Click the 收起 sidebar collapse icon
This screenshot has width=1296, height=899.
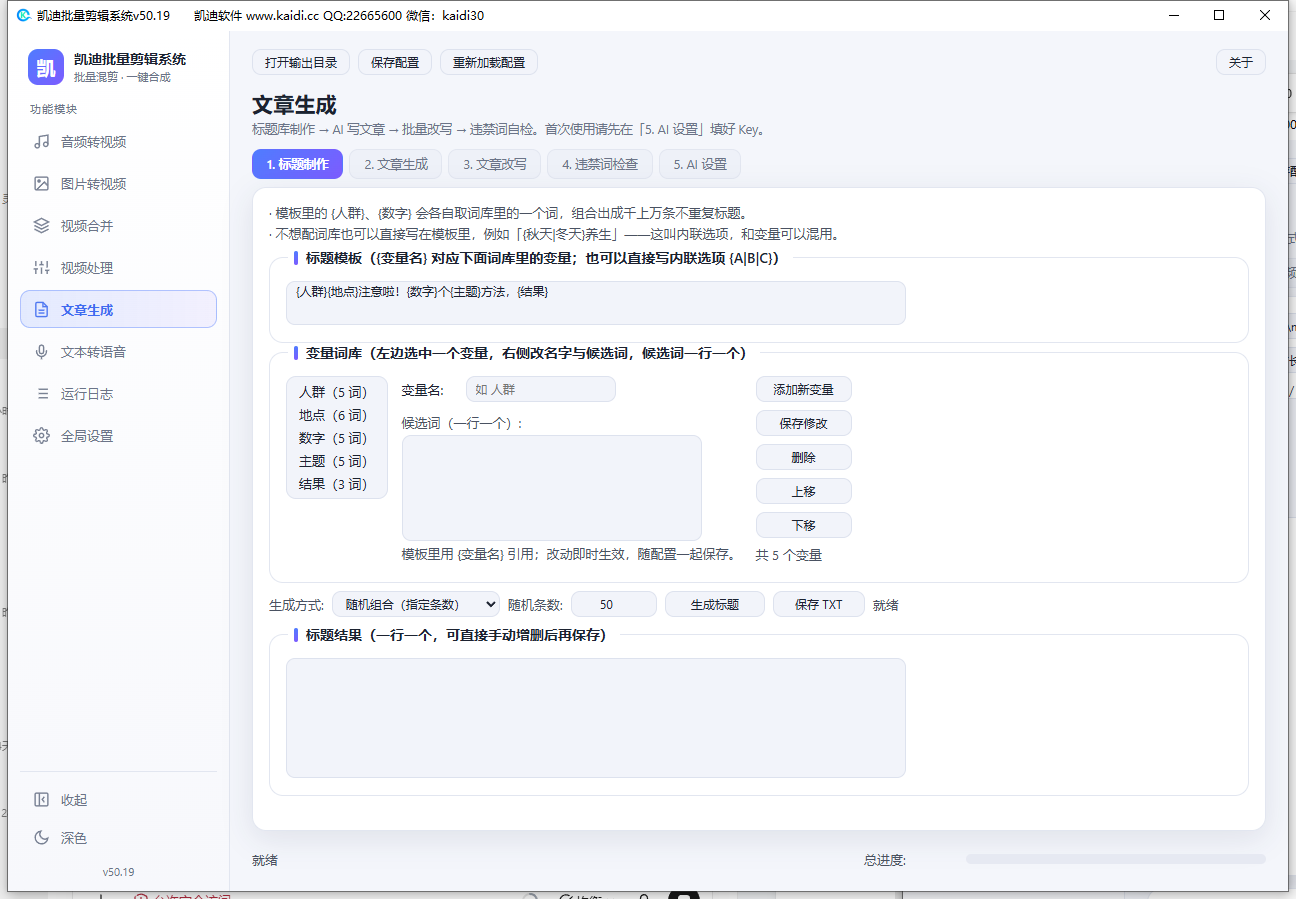click(41, 800)
